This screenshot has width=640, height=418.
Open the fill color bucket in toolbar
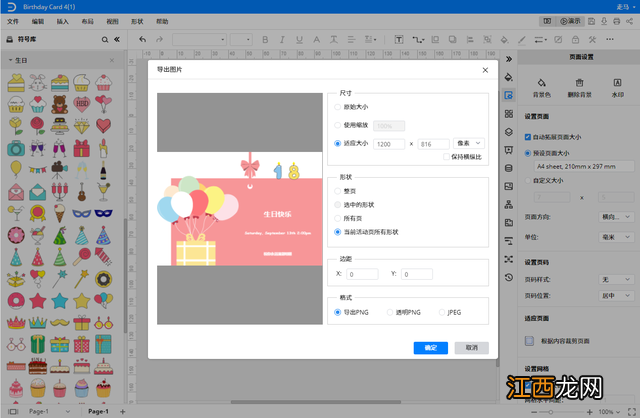click(x=504, y=40)
